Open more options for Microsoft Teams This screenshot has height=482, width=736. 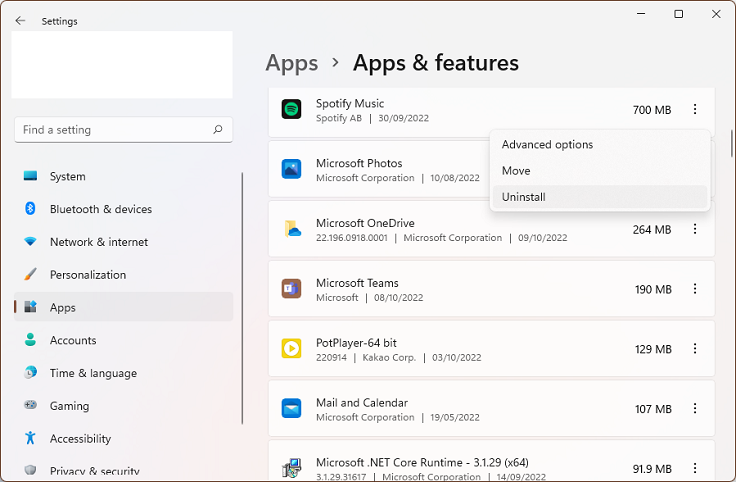pos(695,289)
